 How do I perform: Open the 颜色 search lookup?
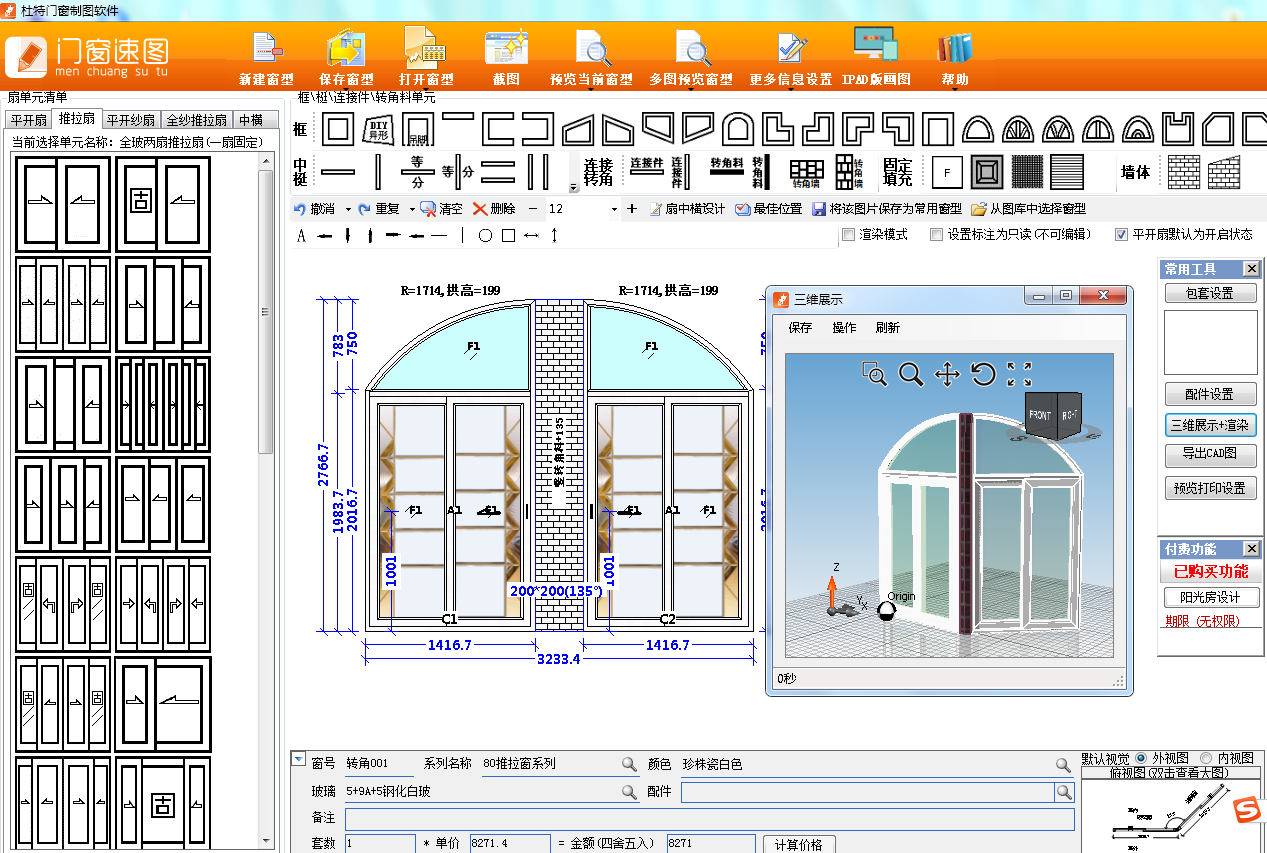1063,764
